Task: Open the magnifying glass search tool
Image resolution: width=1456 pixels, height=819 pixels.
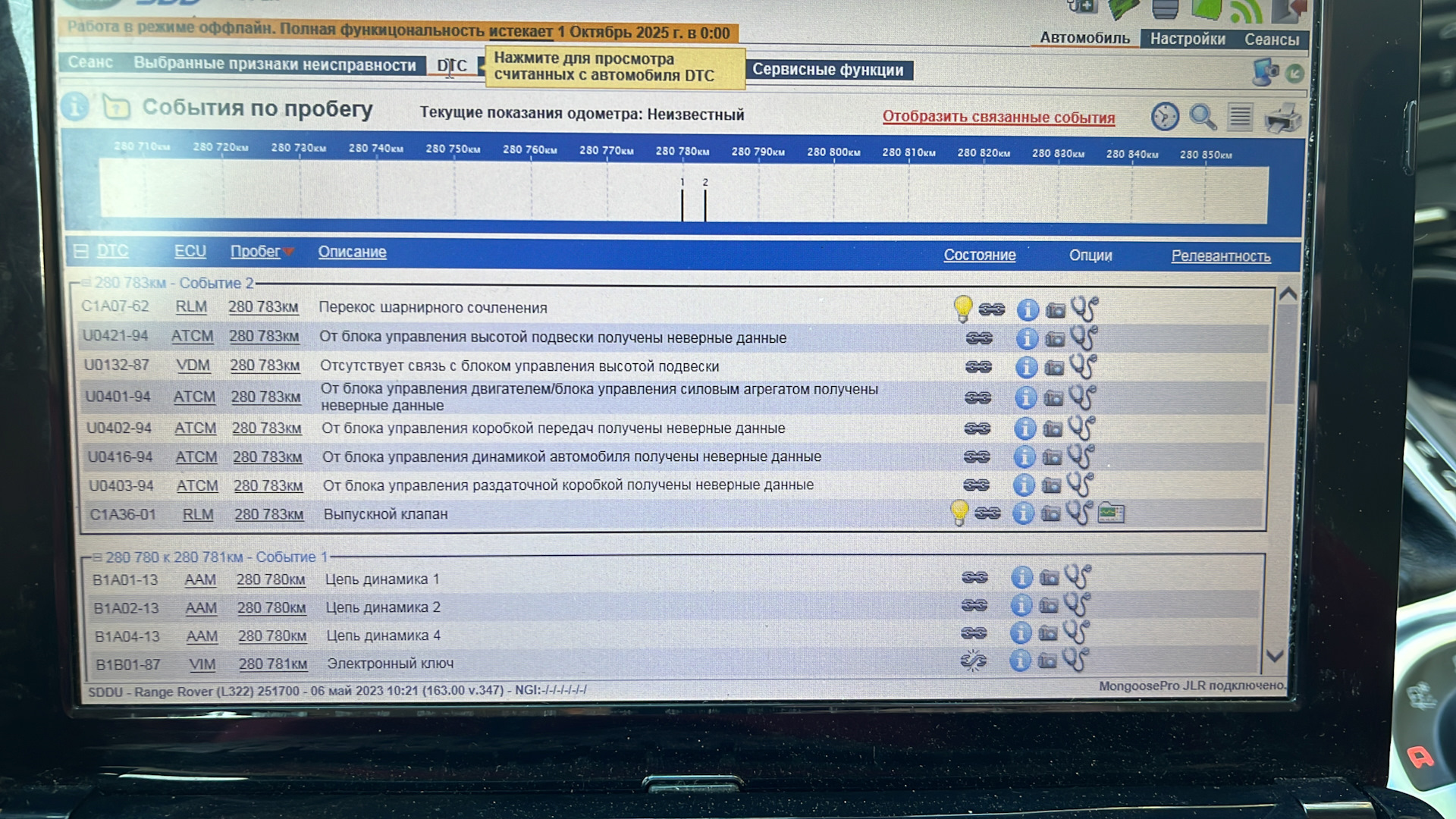Action: tap(1202, 117)
